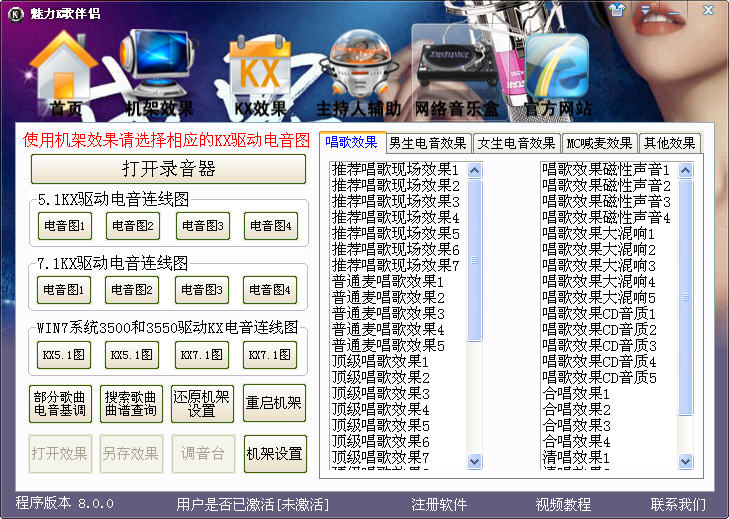Click the left list scroll down arrow

tap(474, 461)
